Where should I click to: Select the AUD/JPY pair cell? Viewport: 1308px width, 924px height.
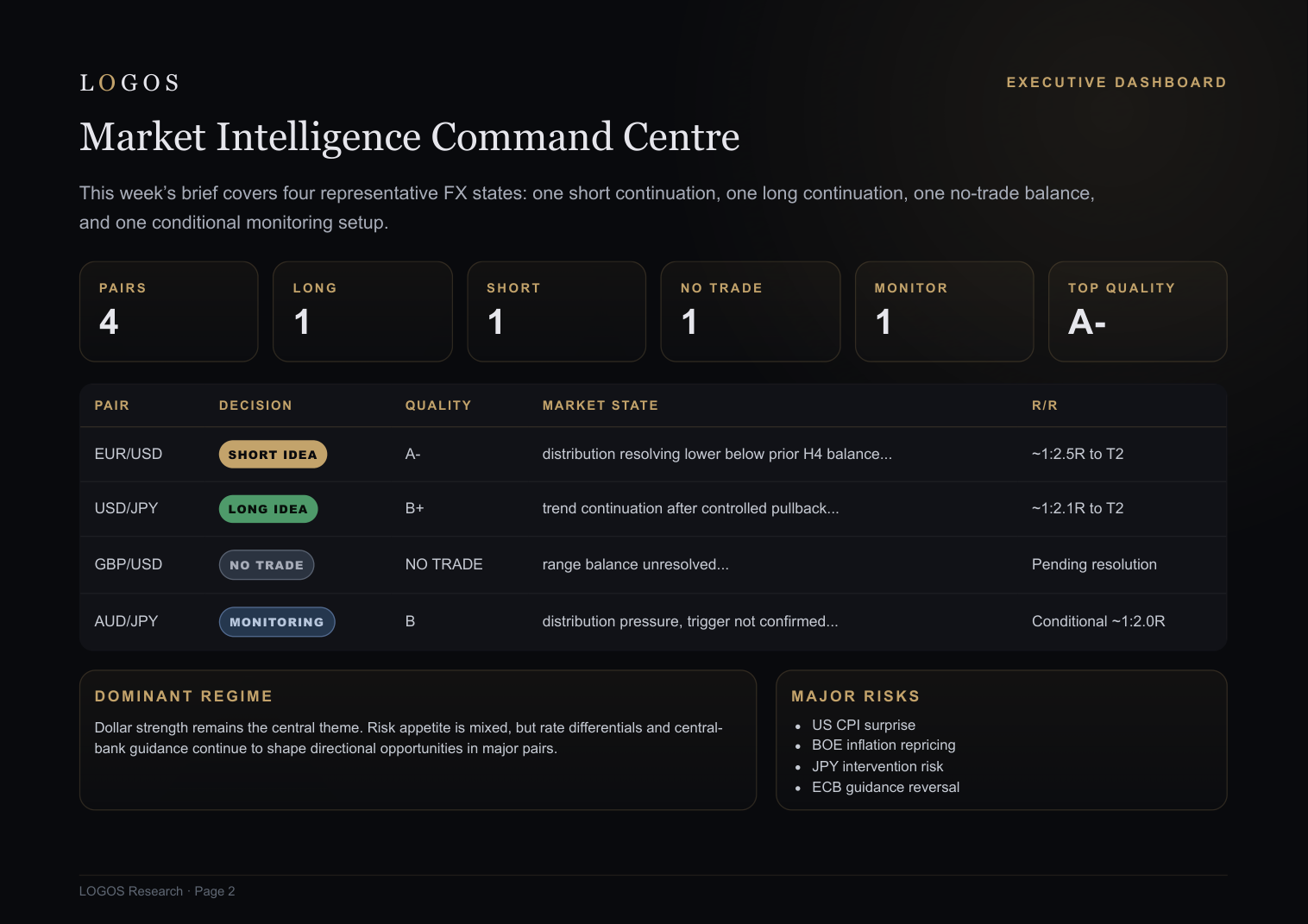[x=126, y=621]
